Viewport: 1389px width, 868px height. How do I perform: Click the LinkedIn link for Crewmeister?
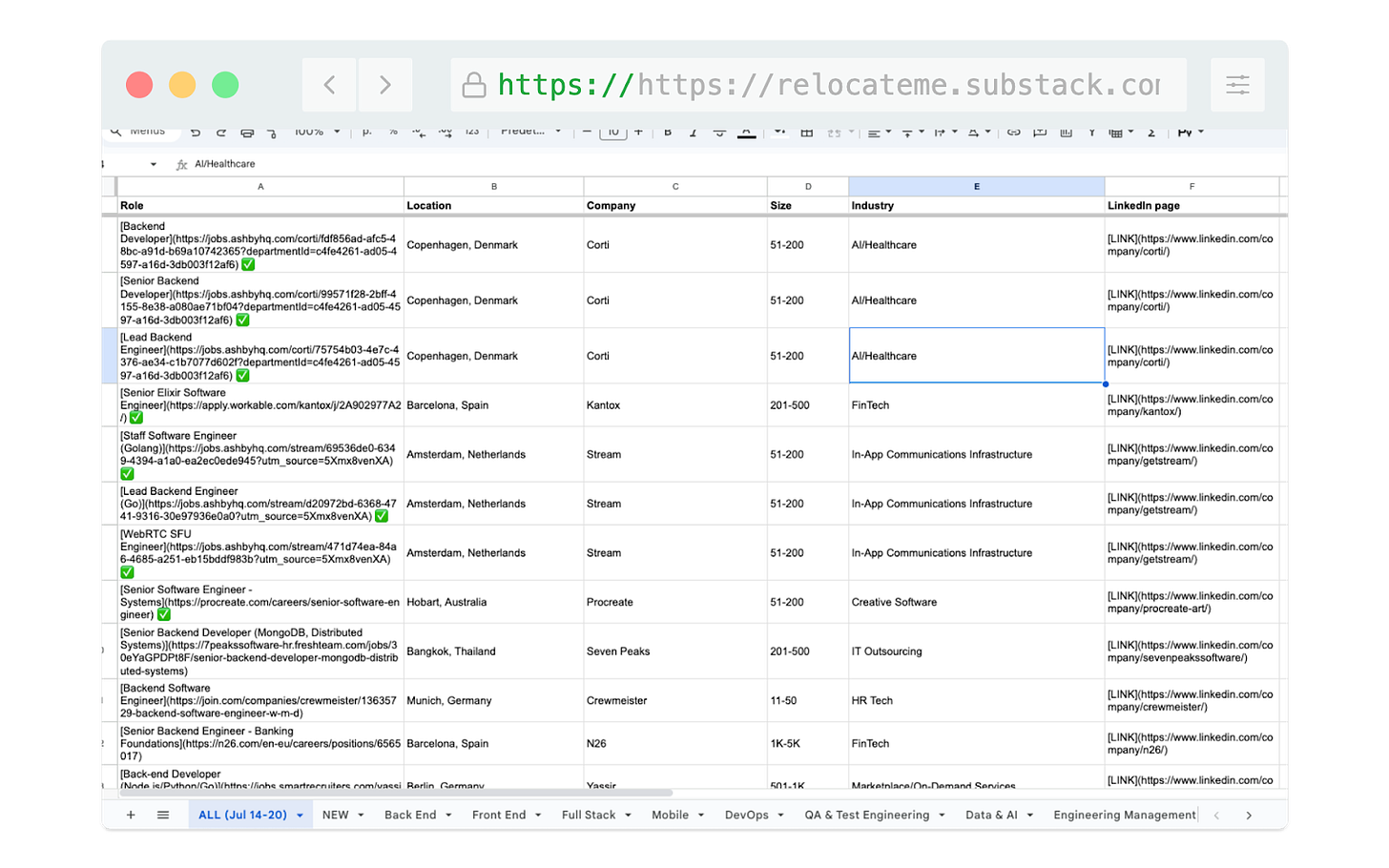point(1190,701)
